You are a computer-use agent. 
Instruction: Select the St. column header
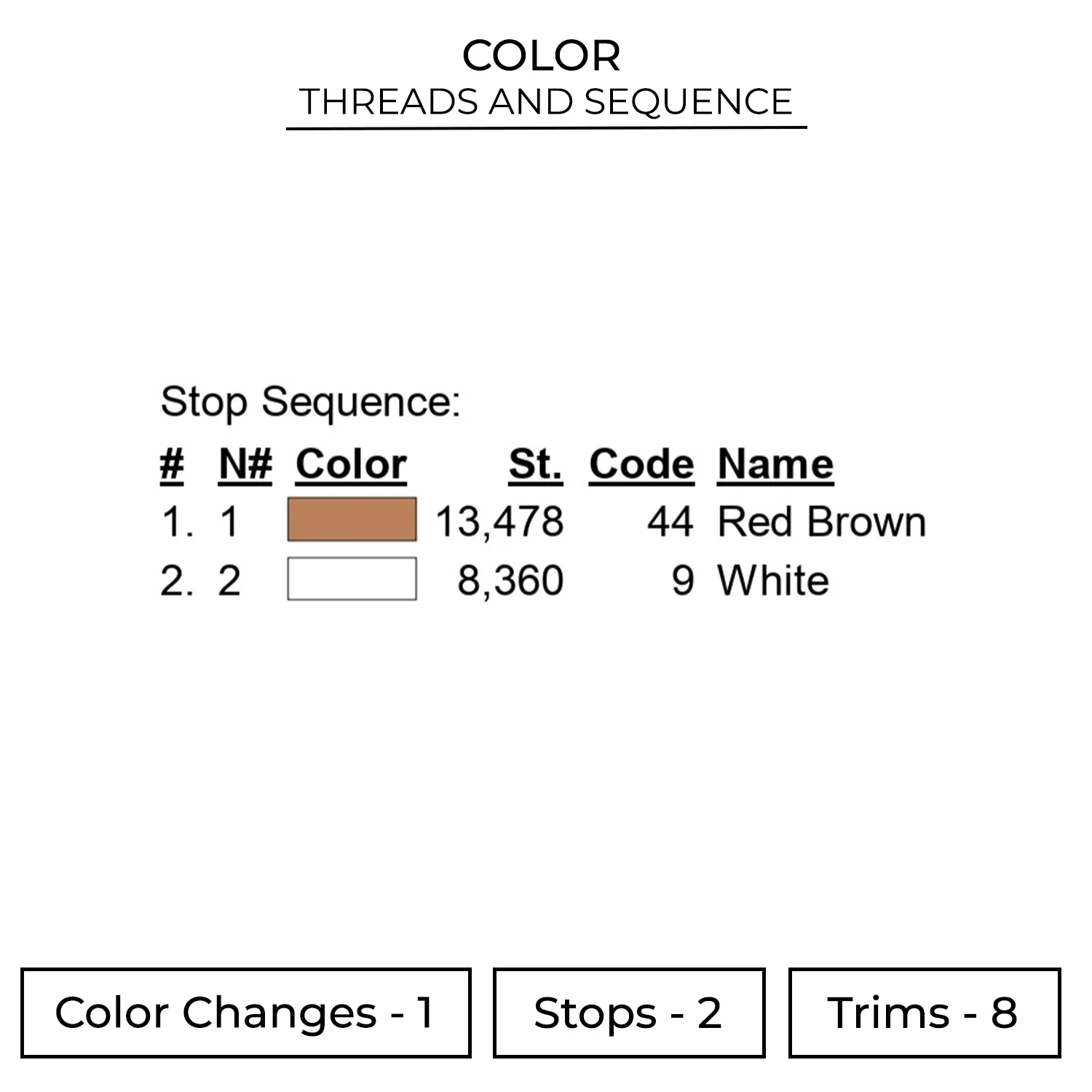pyautogui.click(x=535, y=464)
